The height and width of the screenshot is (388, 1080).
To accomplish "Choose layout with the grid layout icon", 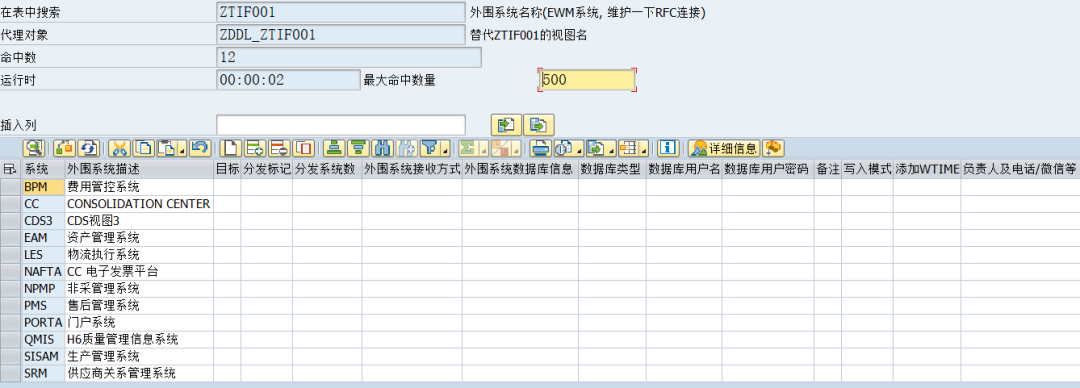I will (x=627, y=148).
